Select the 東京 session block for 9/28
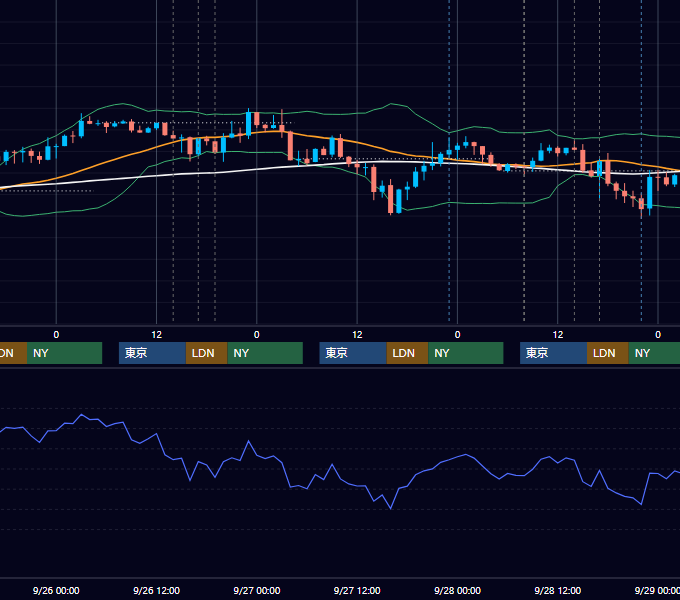 coord(553,353)
